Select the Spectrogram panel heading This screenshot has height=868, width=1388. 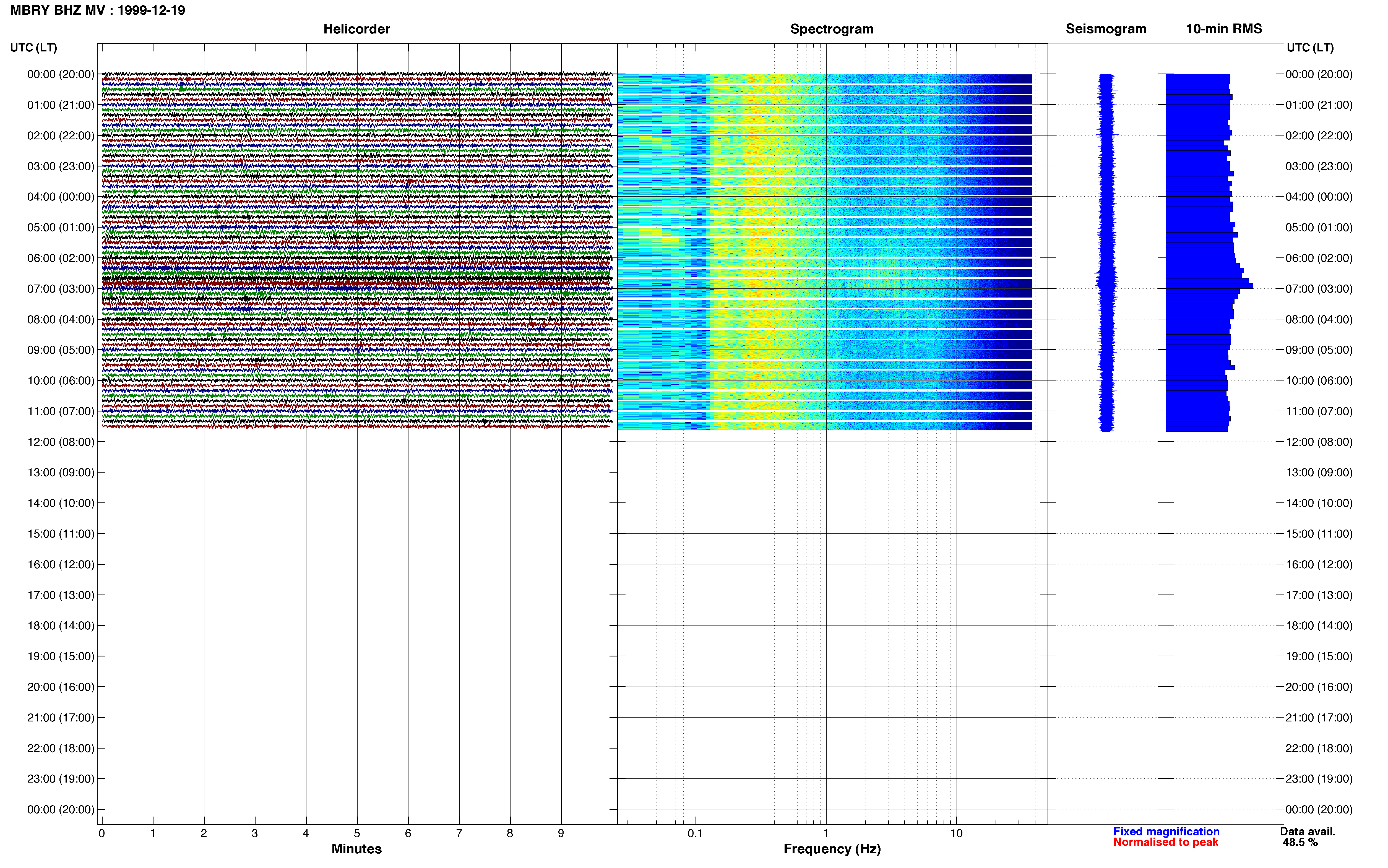tap(832, 29)
